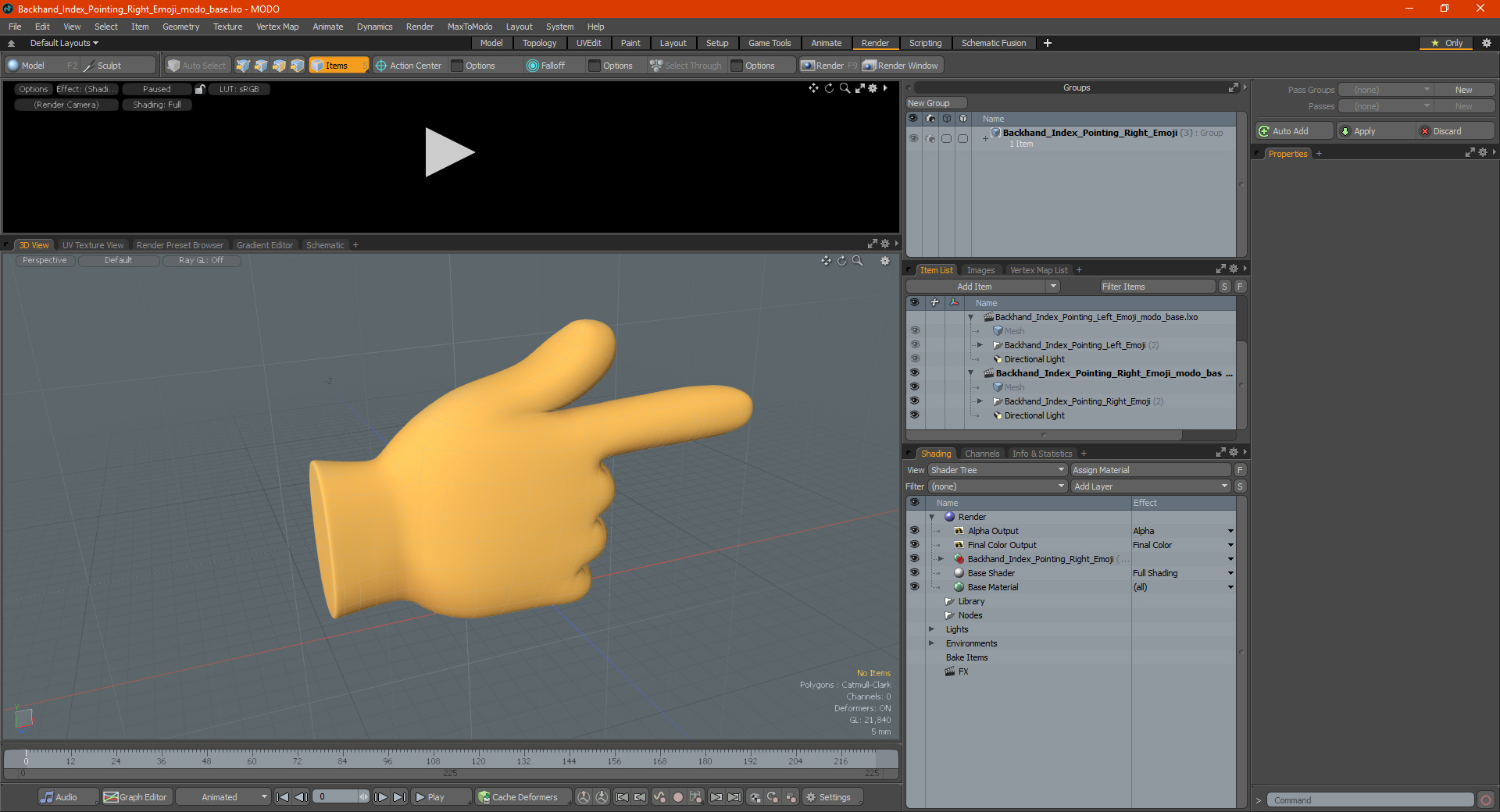Click the Command input field
The image size is (1500, 812).
click(1370, 800)
